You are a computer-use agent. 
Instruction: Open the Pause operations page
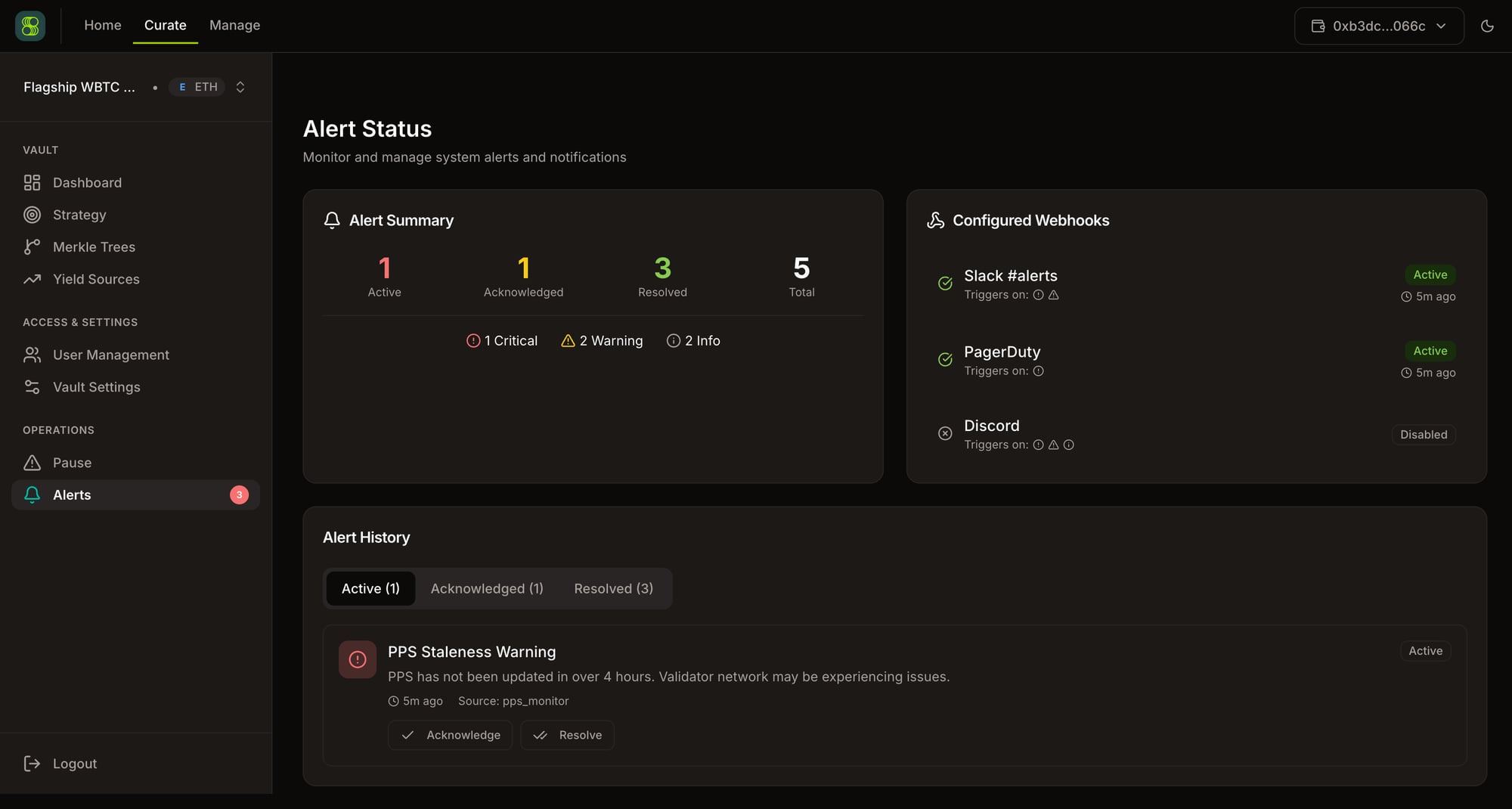[72, 462]
